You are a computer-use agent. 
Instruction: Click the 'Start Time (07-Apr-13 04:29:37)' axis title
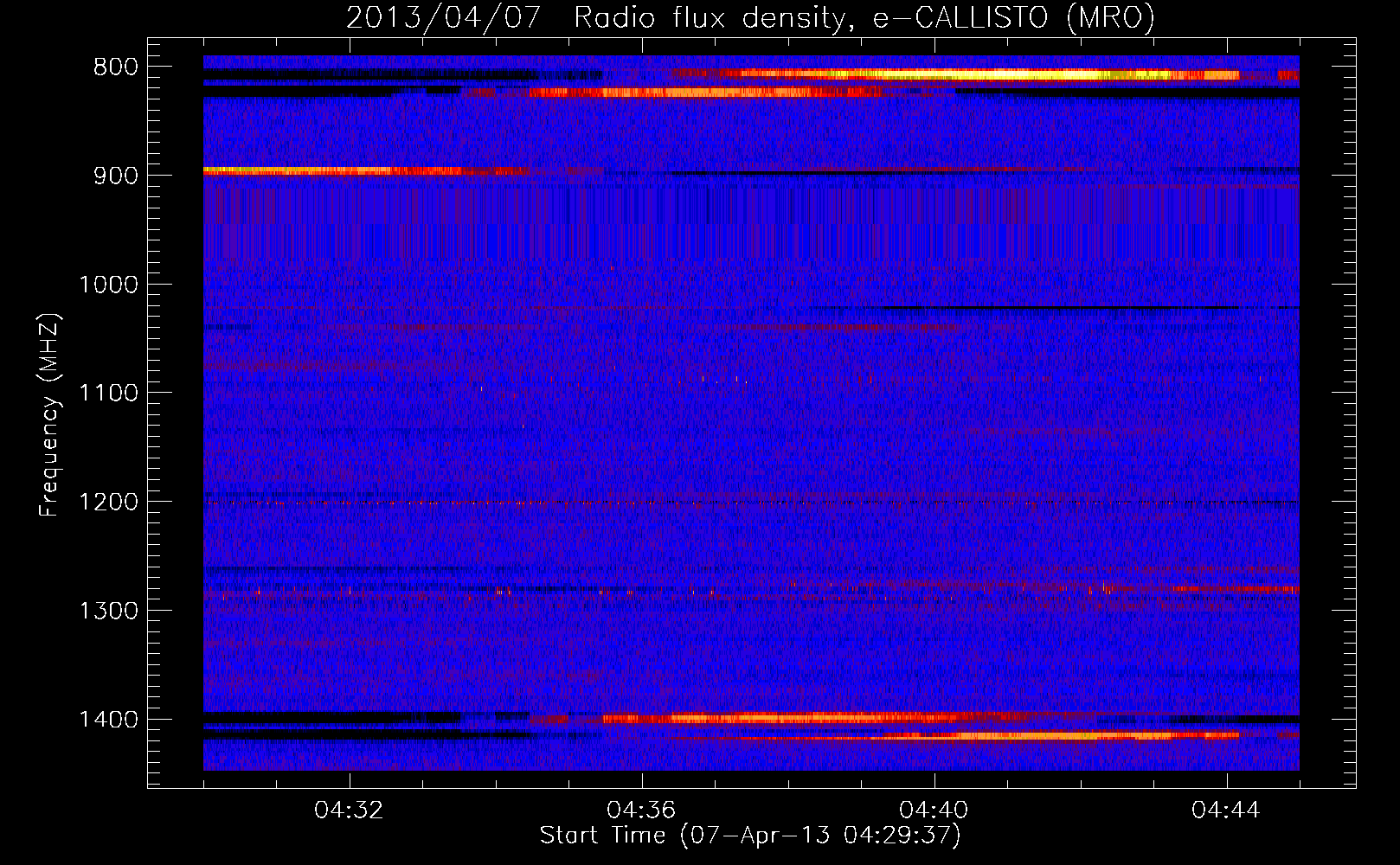click(750, 836)
